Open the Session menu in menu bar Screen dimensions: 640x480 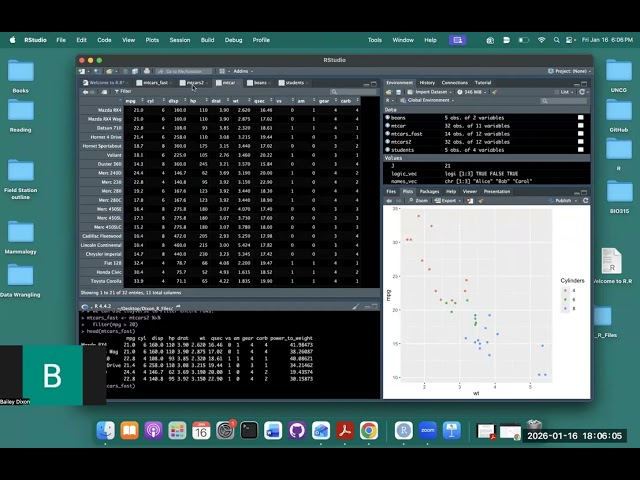[179, 40]
